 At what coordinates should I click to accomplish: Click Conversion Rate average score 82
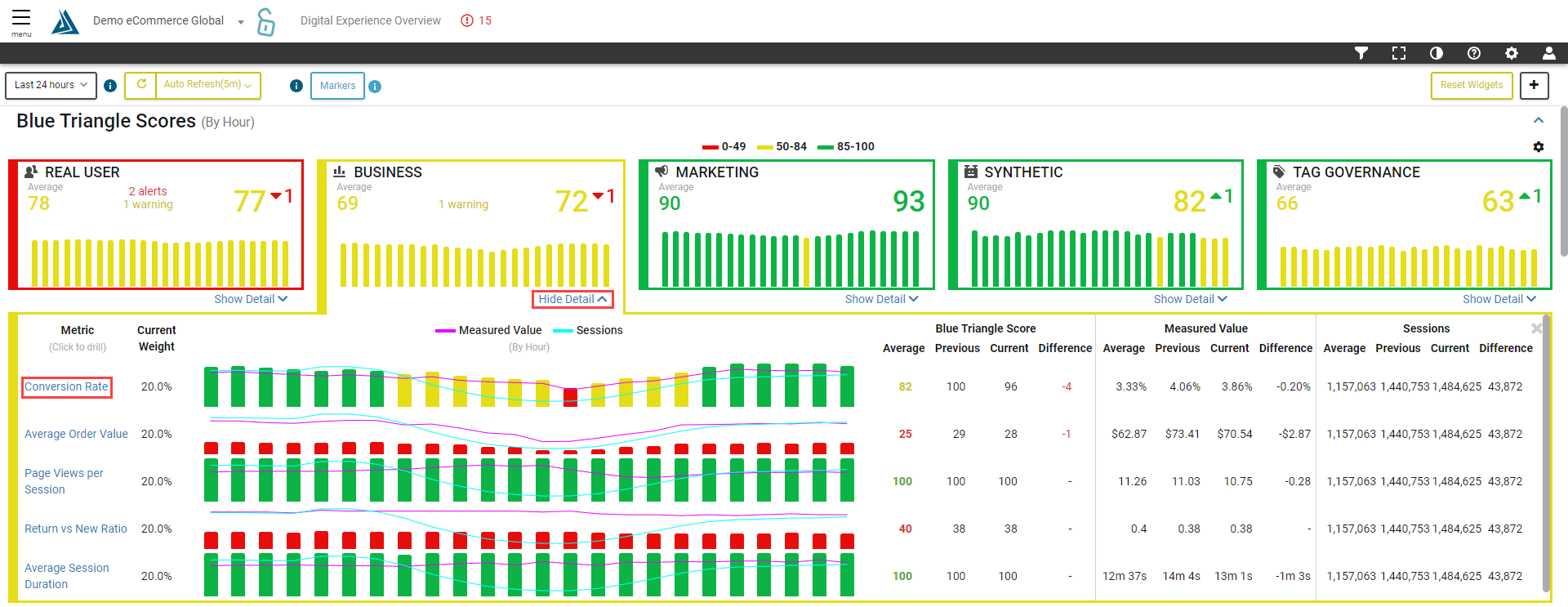click(x=905, y=386)
